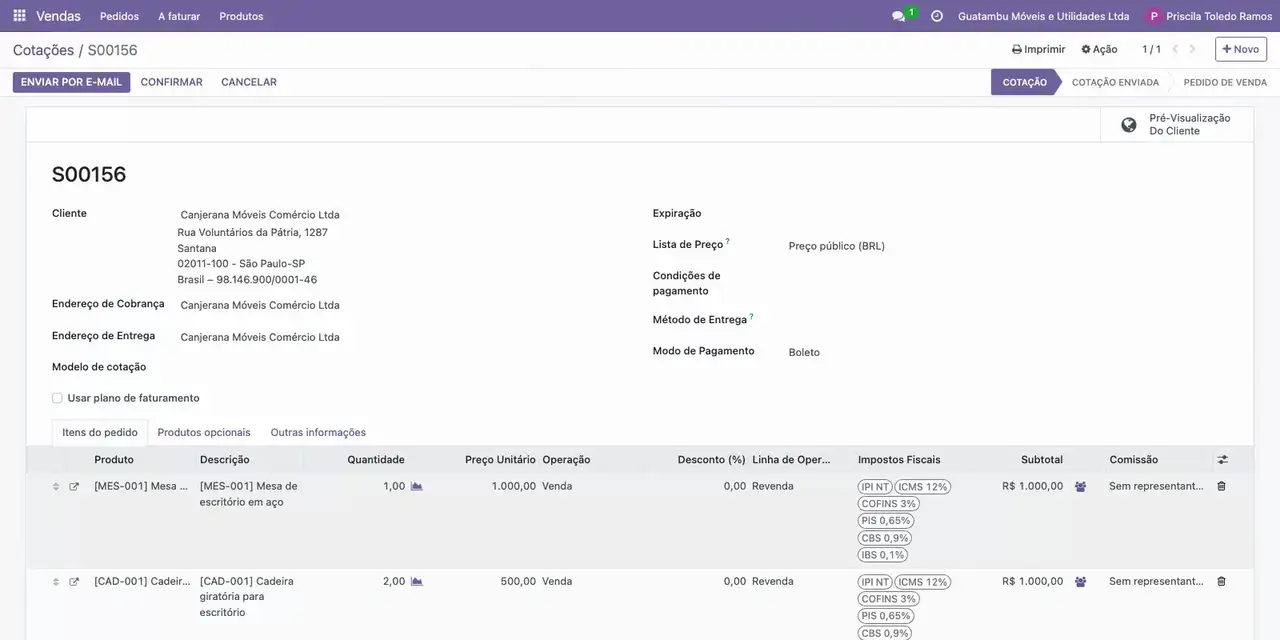Delete the CAD-001 order line
This screenshot has width=1280, height=640.
[x=1221, y=581]
